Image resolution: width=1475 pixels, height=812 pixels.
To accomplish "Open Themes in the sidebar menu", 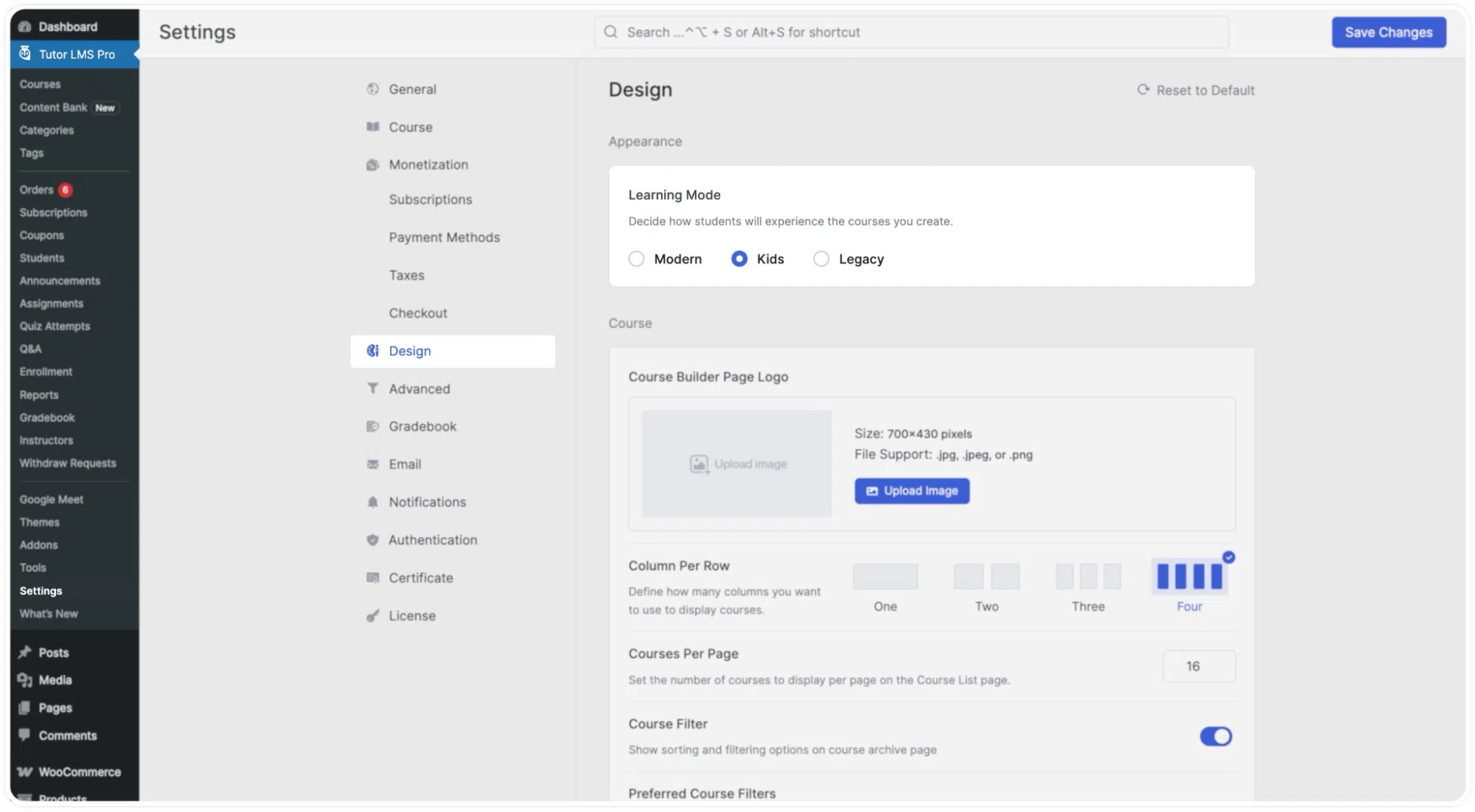I will click(x=39, y=522).
